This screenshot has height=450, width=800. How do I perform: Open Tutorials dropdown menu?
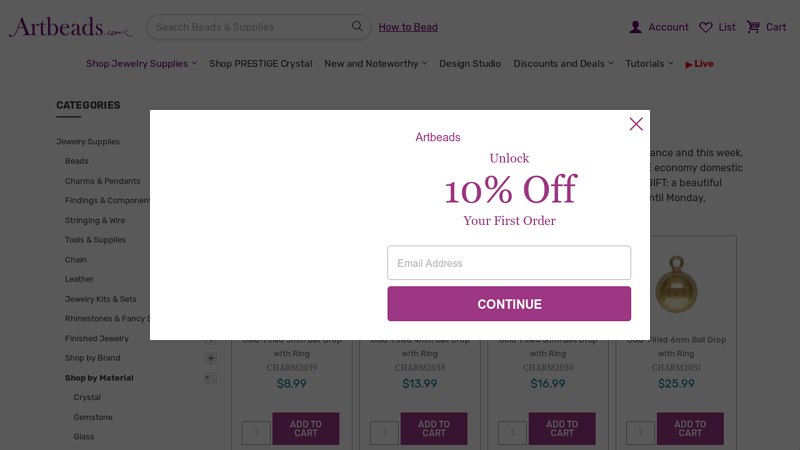649,64
